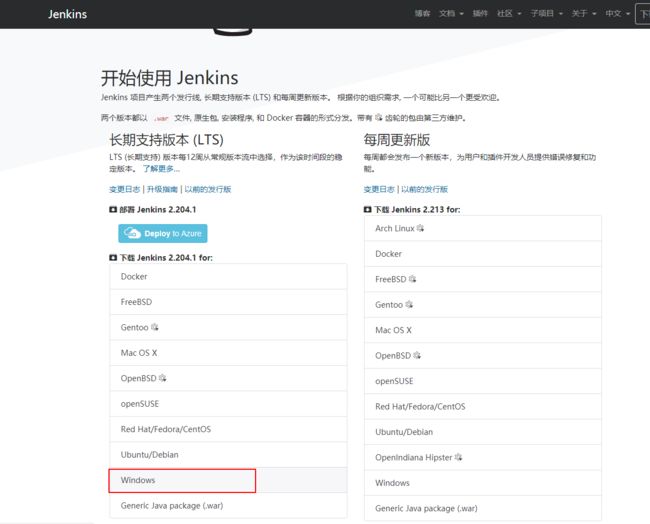Open the 了解更多 link in the LTS section
Viewport: 650px width, 524px height.
[x=161, y=169]
